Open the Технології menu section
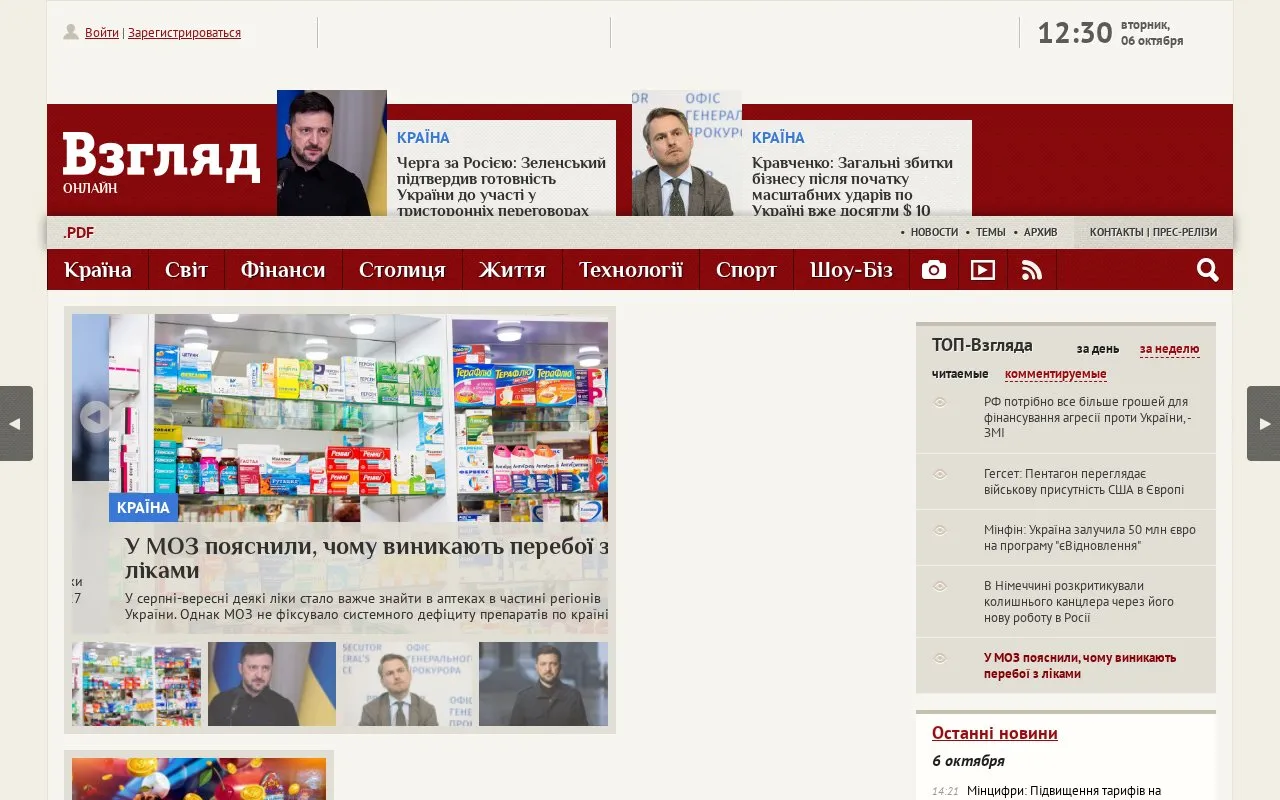 (631, 270)
